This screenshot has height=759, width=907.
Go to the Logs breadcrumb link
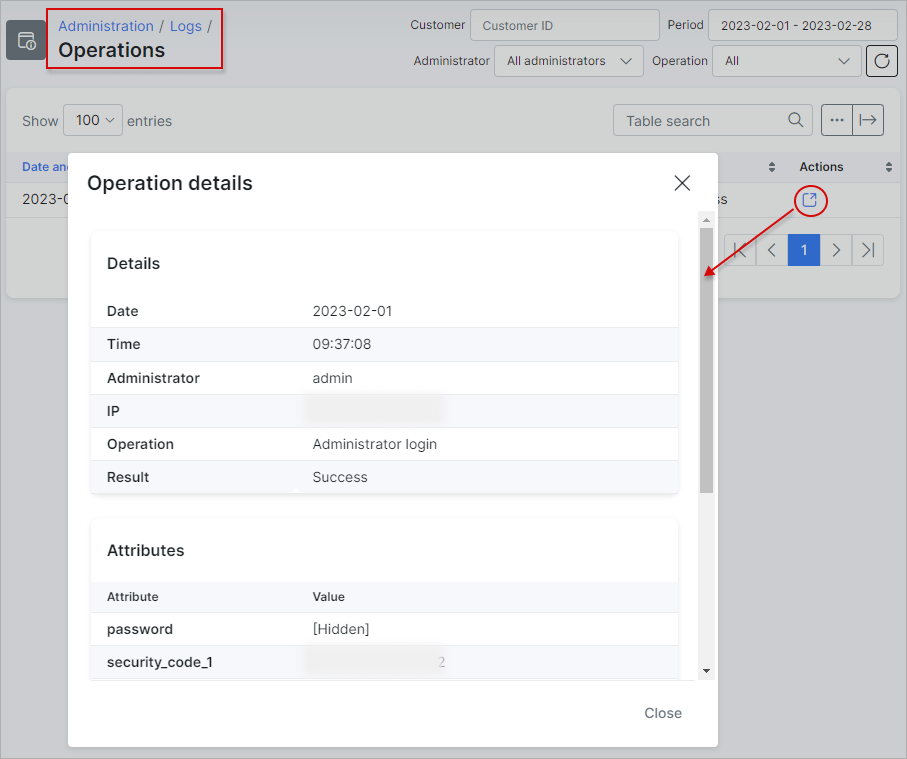(x=186, y=26)
